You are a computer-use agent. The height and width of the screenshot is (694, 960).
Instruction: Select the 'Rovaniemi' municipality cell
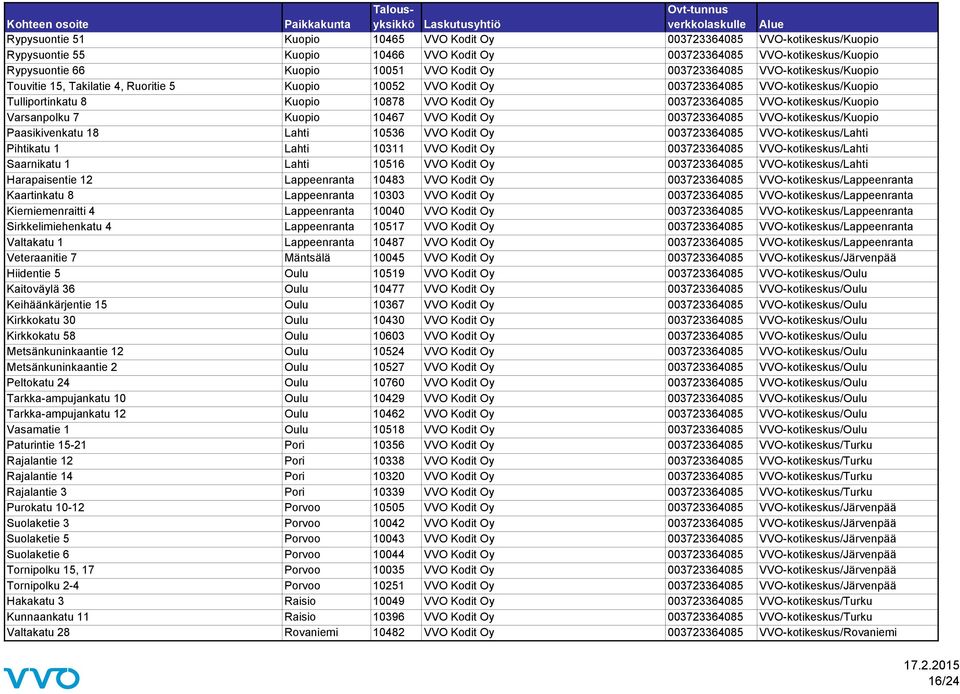[x=311, y=632]
